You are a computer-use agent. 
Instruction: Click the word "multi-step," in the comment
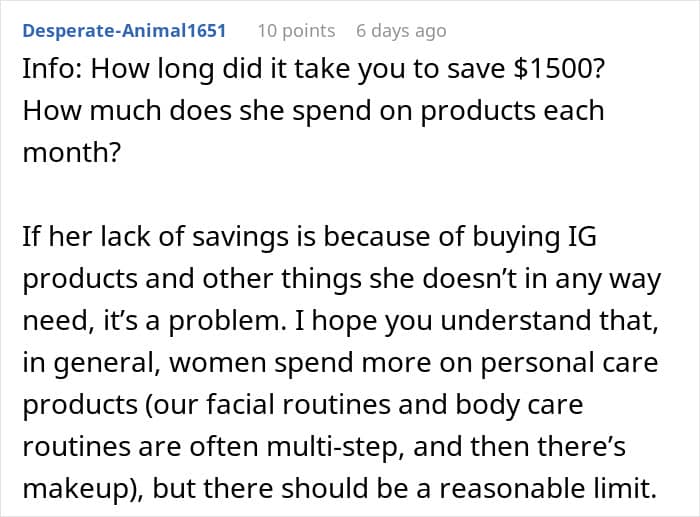coord(337,446)
